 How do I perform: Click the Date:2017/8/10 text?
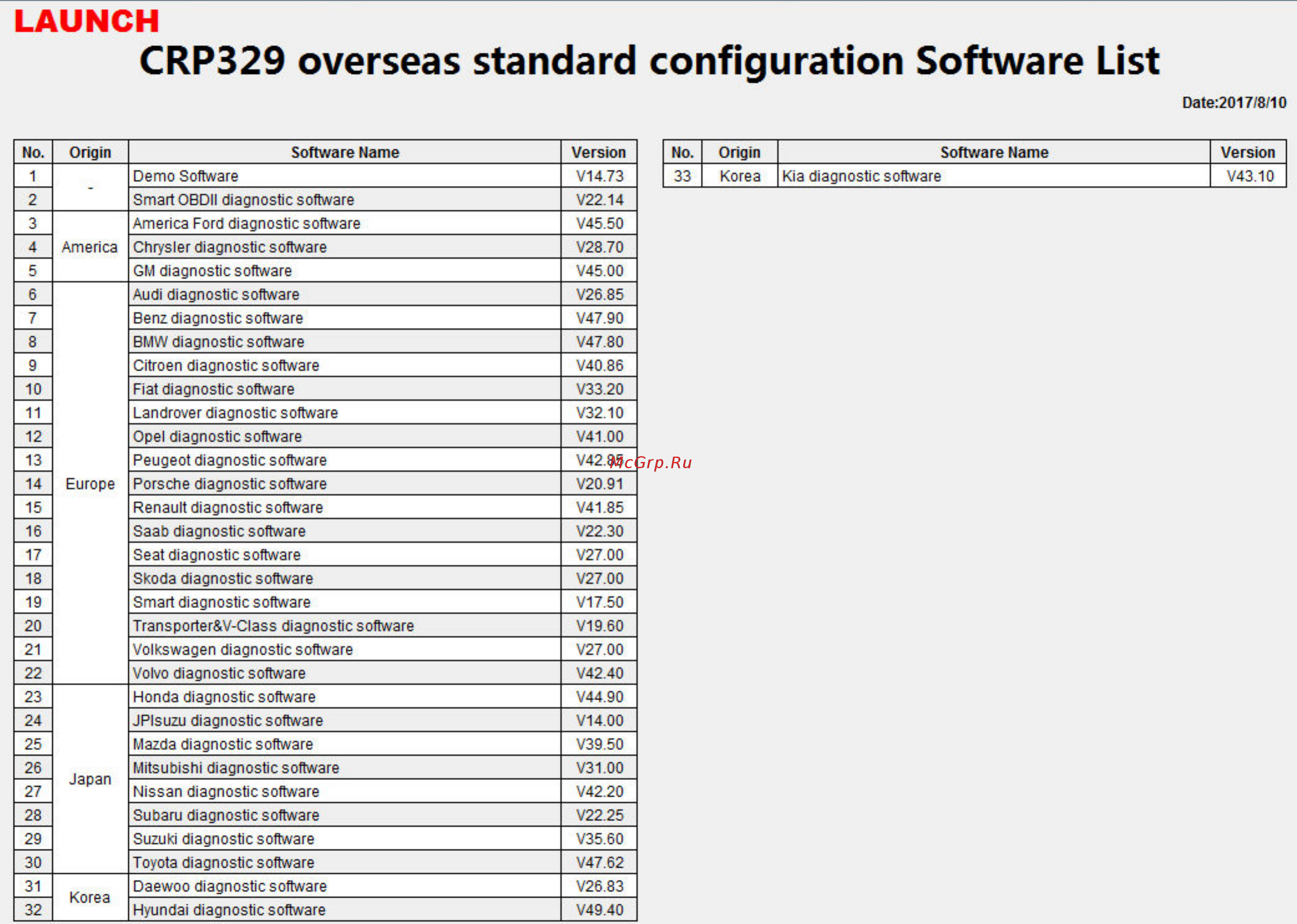pyautogui.click(x=1234, y=103)
